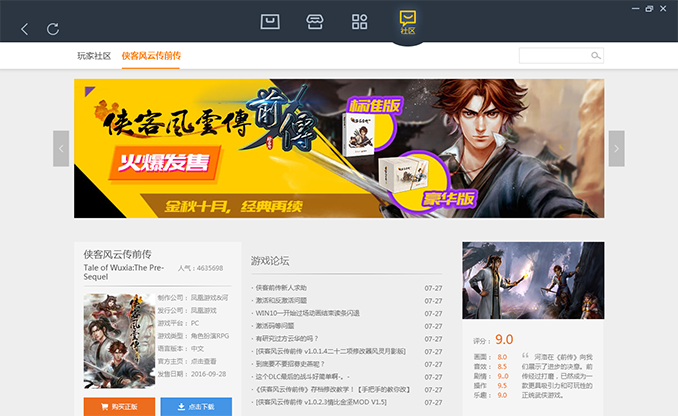The width and height of the screenshot is (678, 416).
Task: Click the Tale of Wuxia:The Pre-Sequel title
Action: (x=124, y=272)
